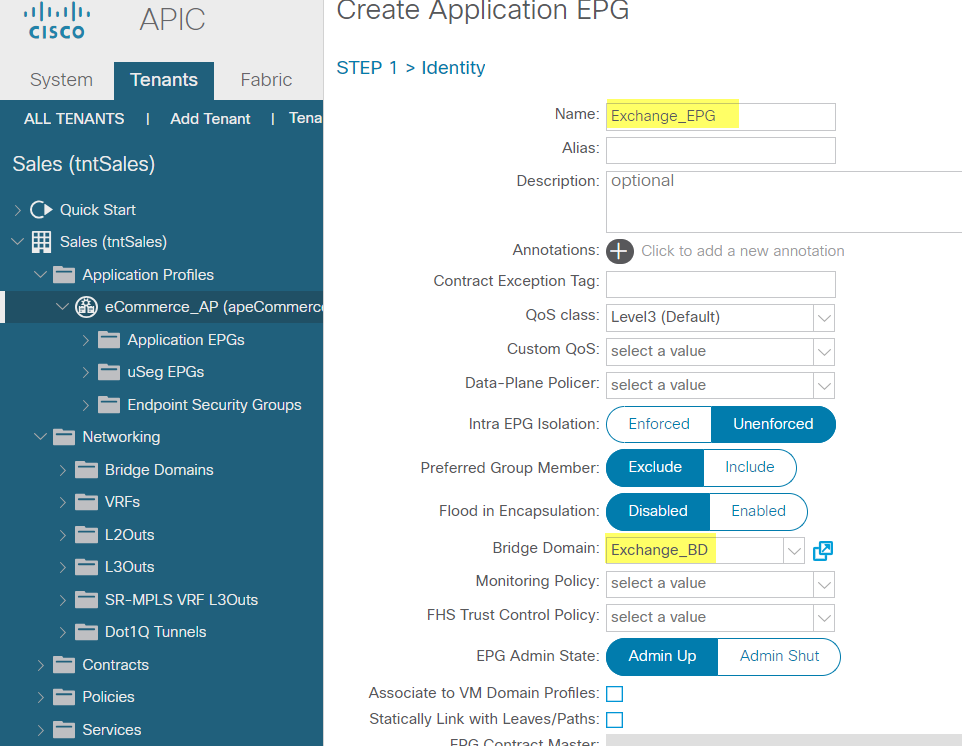This screenshot has width=962, height=746.
Task: Set Intra EPG Isolation to Unenforced
Action: coord(773,424)
